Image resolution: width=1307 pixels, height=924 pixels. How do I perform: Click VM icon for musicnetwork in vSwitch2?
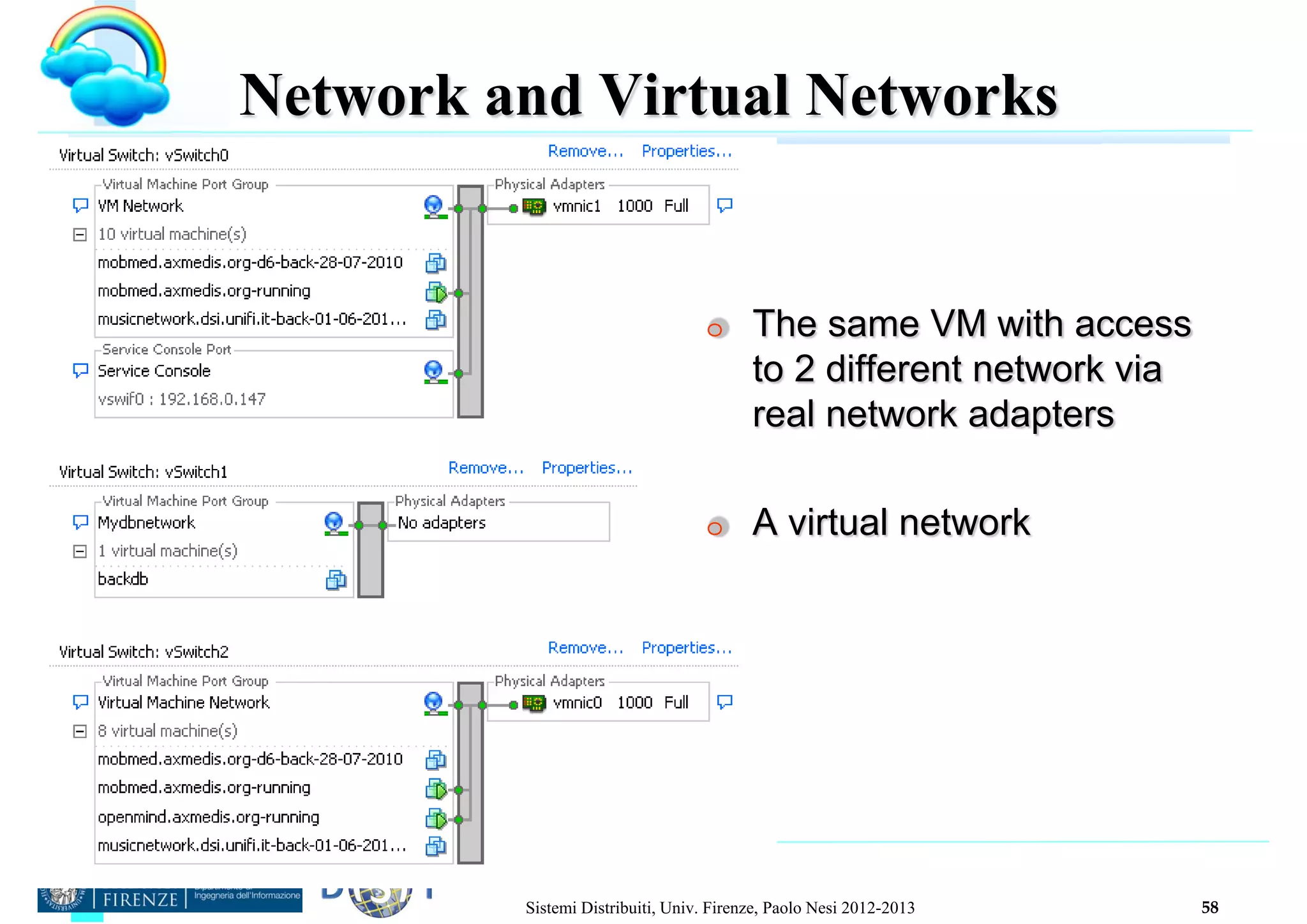pyautogui.click(x=436, y=846)
